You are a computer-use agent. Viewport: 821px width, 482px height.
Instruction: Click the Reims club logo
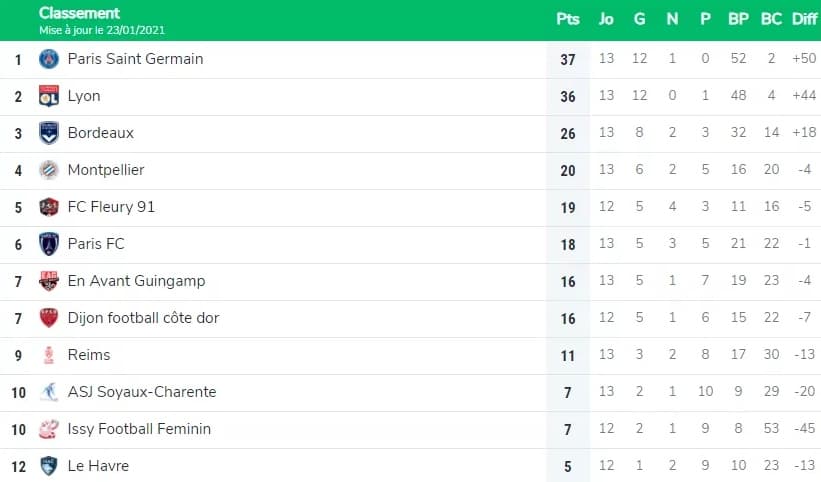point(49,355)
